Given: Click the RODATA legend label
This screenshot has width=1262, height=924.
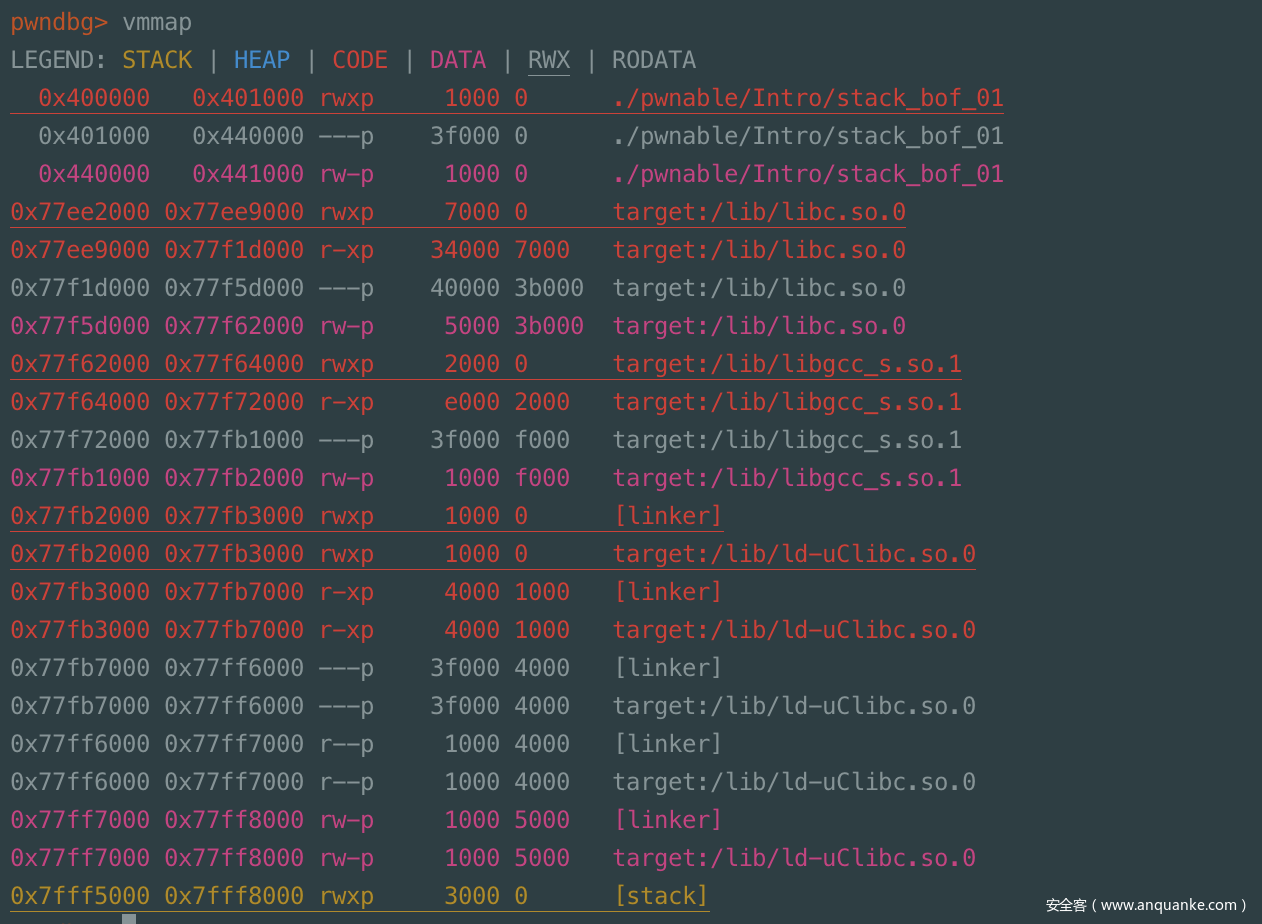Looking at the screenshot, I should (654, 60).
